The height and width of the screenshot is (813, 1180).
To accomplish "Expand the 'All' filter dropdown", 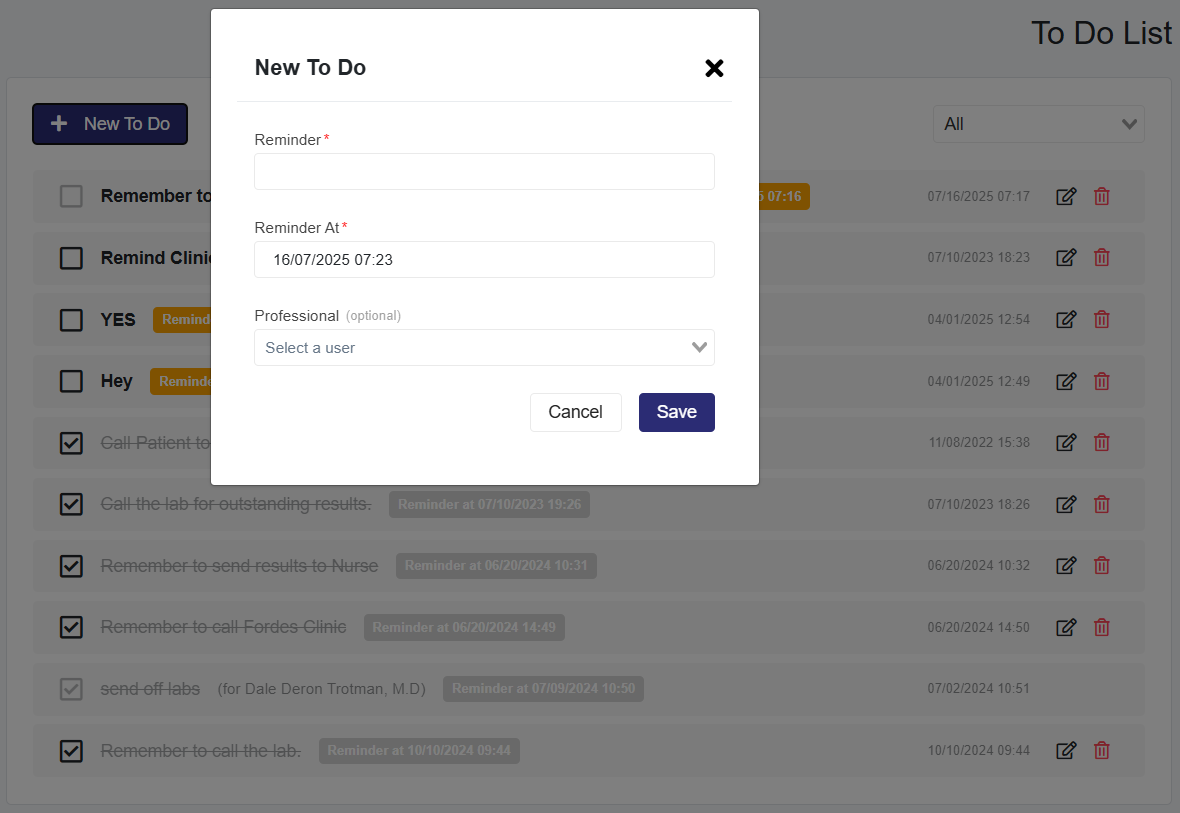I will click(x=1038, y=124).
